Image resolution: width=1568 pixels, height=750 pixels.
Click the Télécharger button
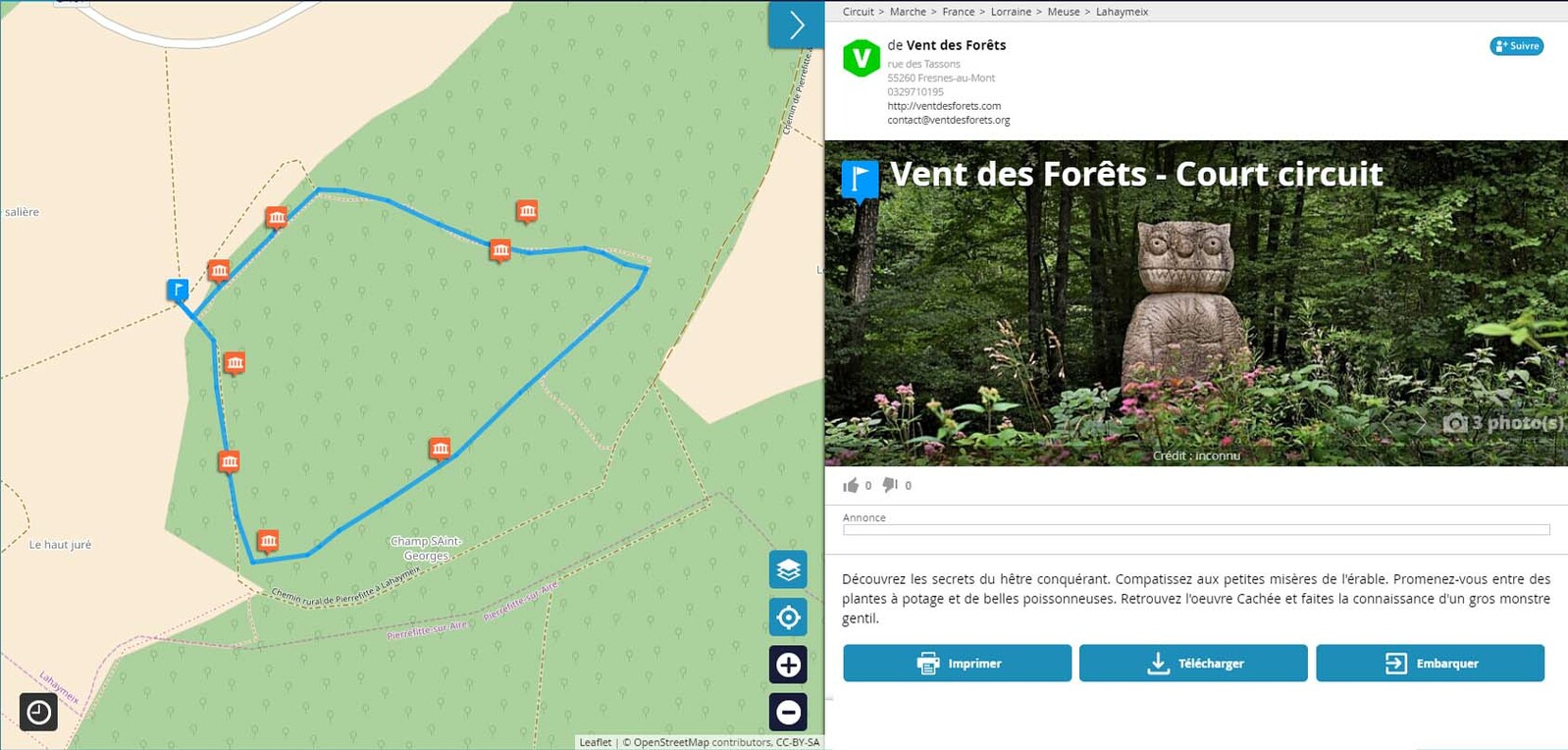[1193, 663]
